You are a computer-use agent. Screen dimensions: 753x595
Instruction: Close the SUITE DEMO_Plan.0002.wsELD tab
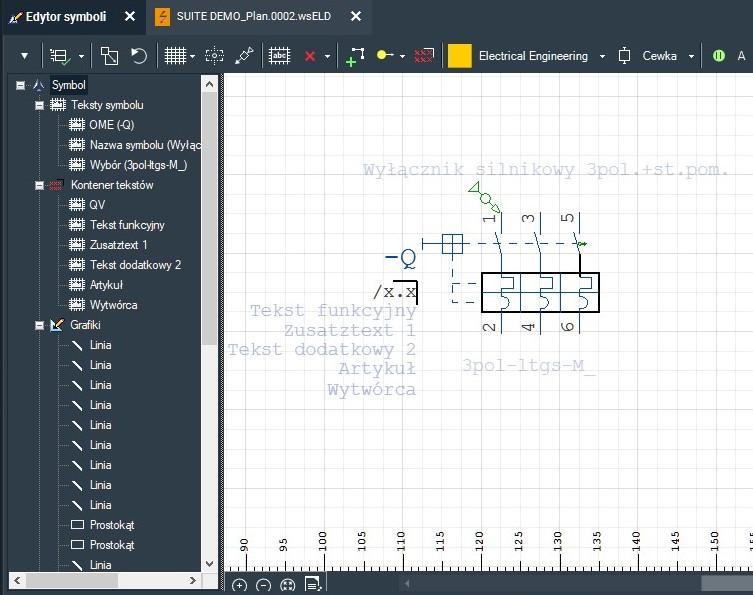(x=356, y=16)
